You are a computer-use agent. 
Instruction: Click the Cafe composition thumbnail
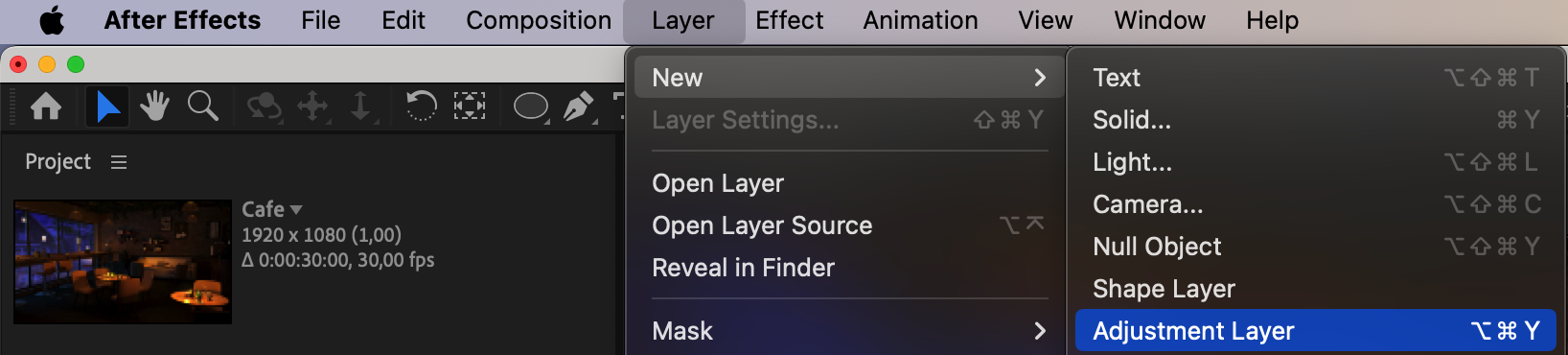coord(123,262)
